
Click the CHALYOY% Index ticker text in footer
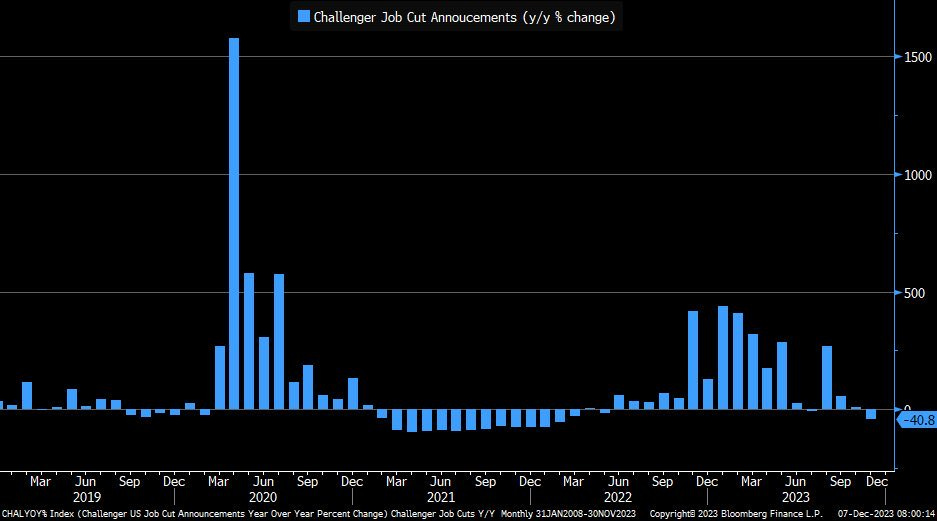tap(37, 513)
